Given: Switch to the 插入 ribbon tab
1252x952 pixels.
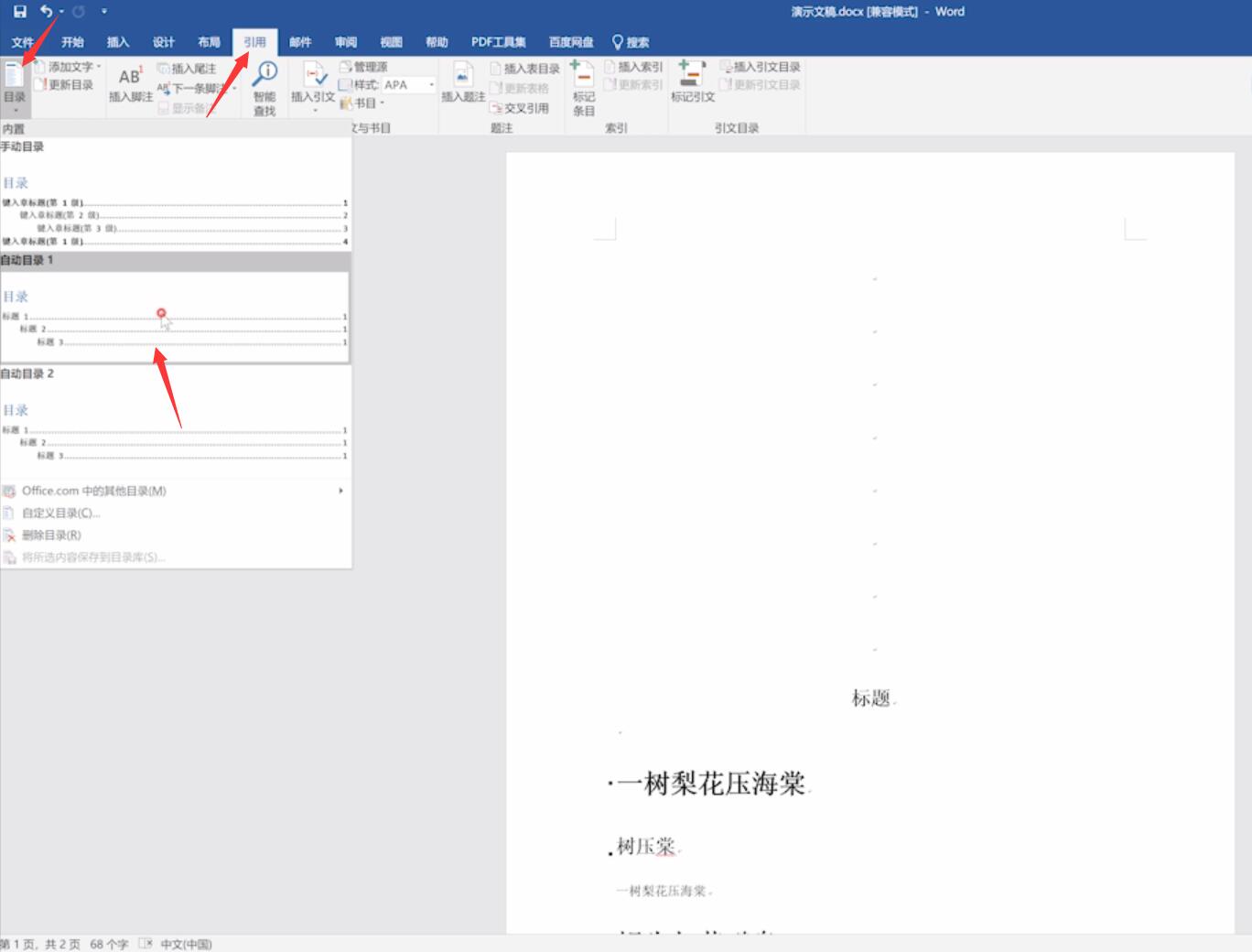Looking at the screenshot, I should (x=118, y=42).
